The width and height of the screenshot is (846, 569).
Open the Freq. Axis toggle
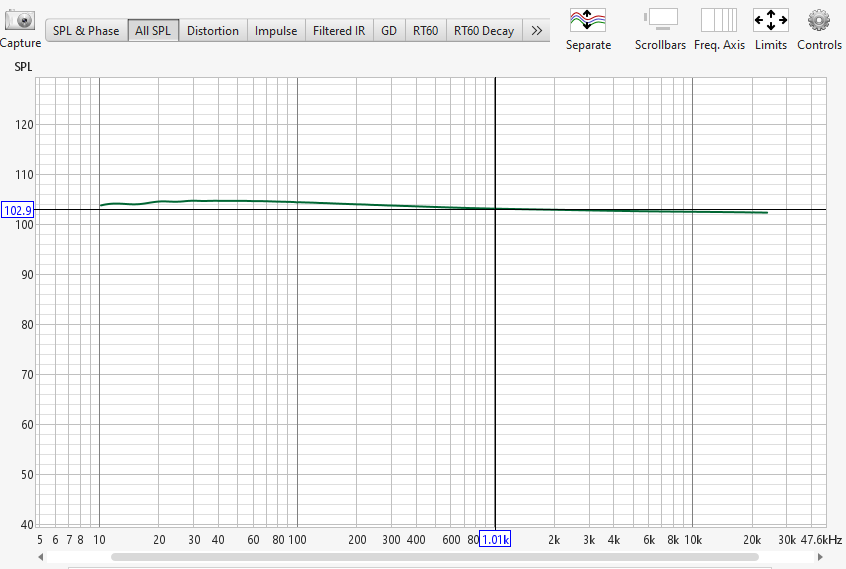pos(719,19)
